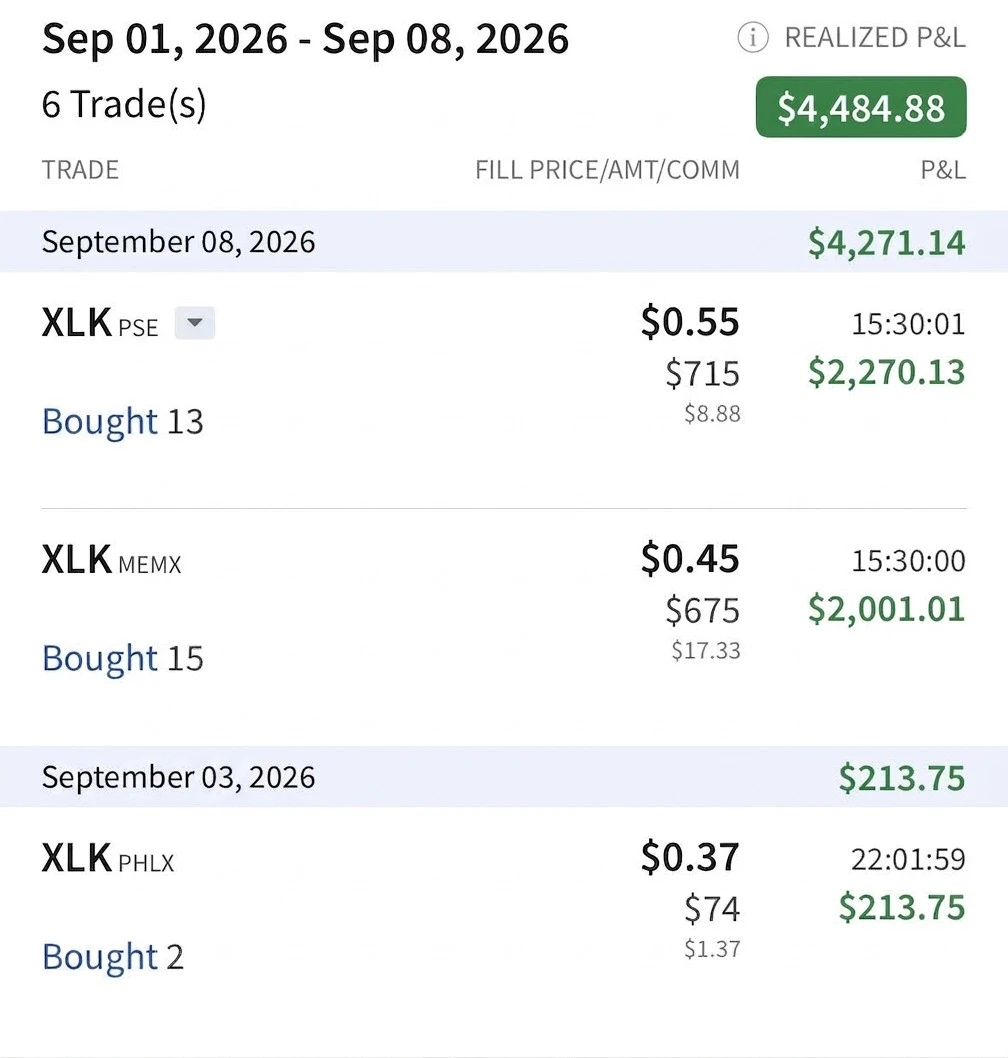Click the Bought 2 trade label

click(x=113, y=957)
